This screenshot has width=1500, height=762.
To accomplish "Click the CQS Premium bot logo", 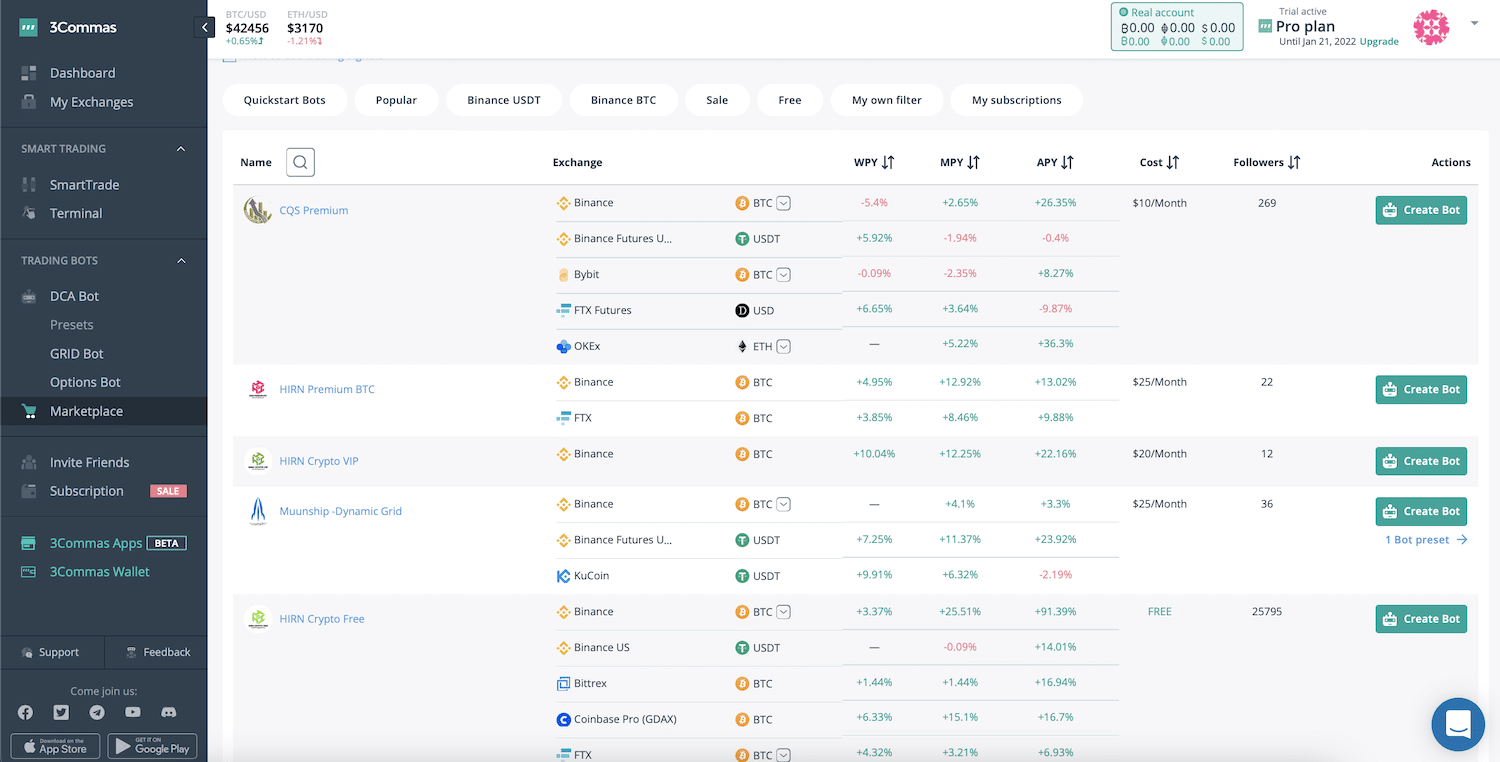I will pos(258,210).
